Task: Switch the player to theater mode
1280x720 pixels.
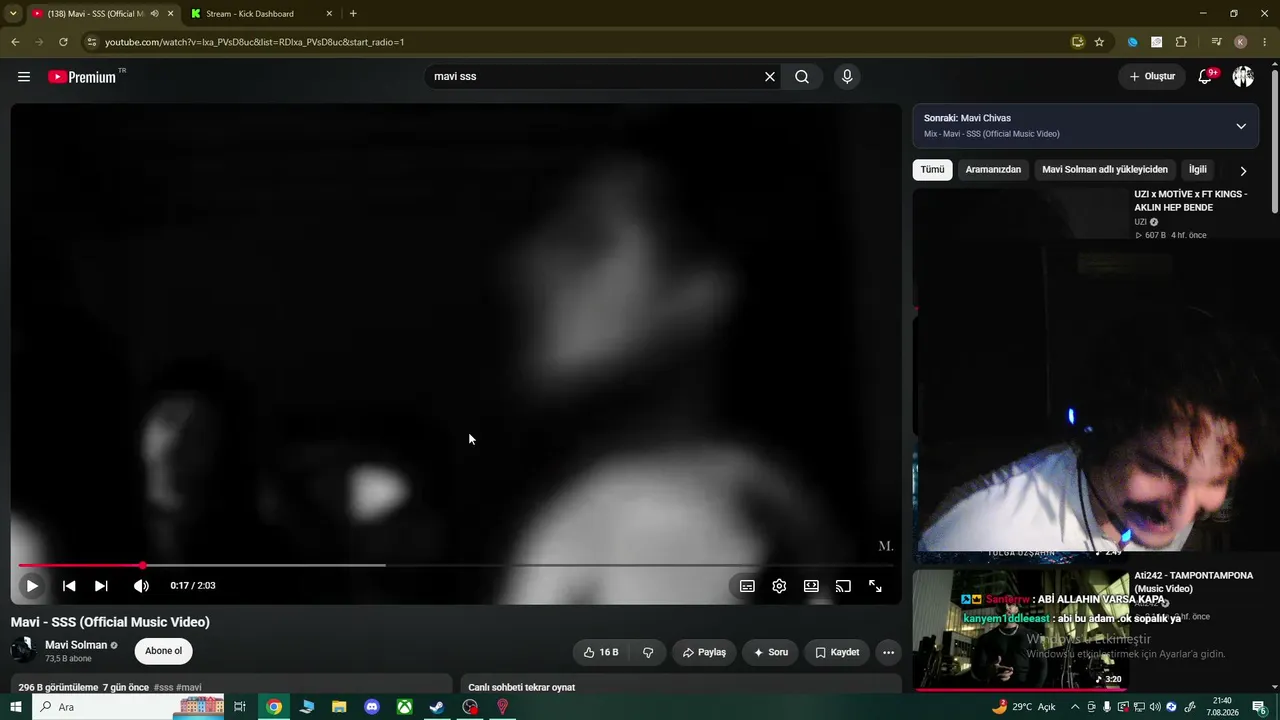Action: pos(811,586)
